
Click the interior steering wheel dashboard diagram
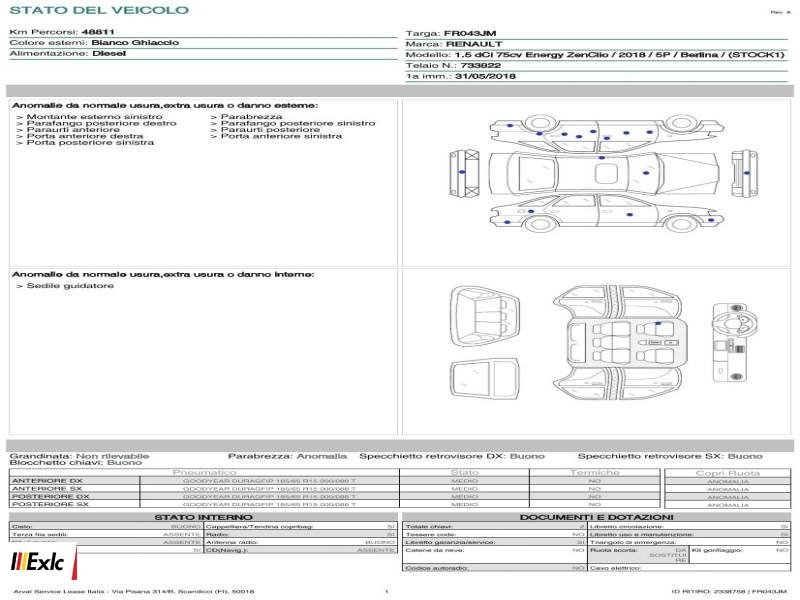coord(734,342)
